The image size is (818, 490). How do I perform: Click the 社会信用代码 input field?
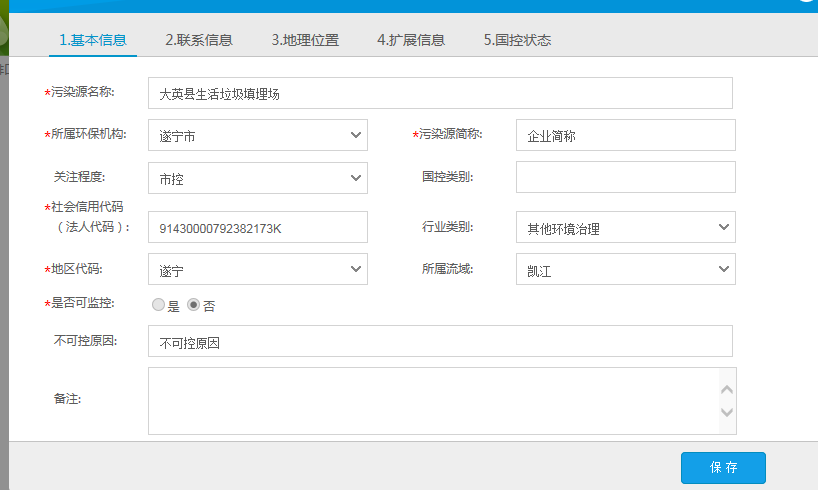[258, 227]
